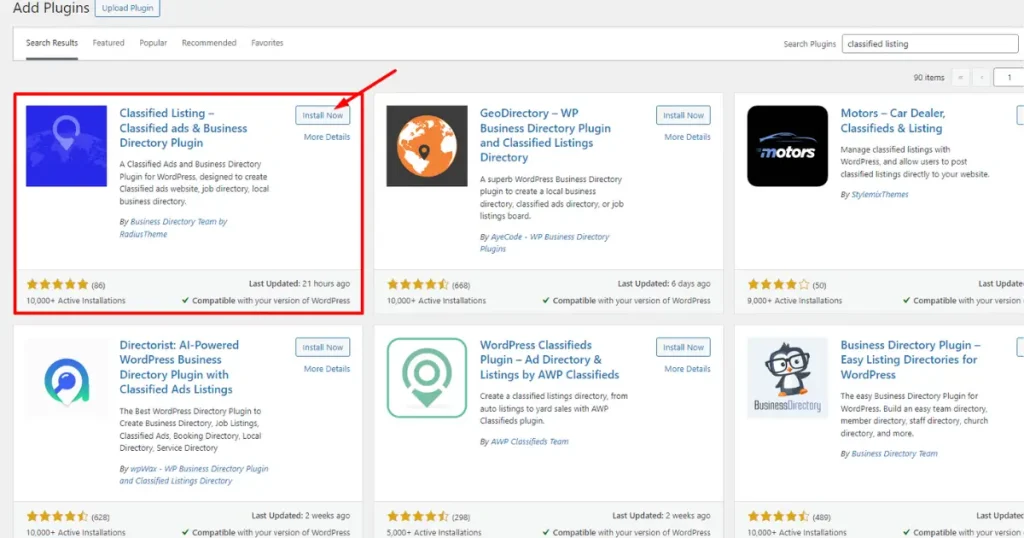The image size is (1024, 538).
Task: Switch to the Recommended tab
Action: tap(209, 43)
